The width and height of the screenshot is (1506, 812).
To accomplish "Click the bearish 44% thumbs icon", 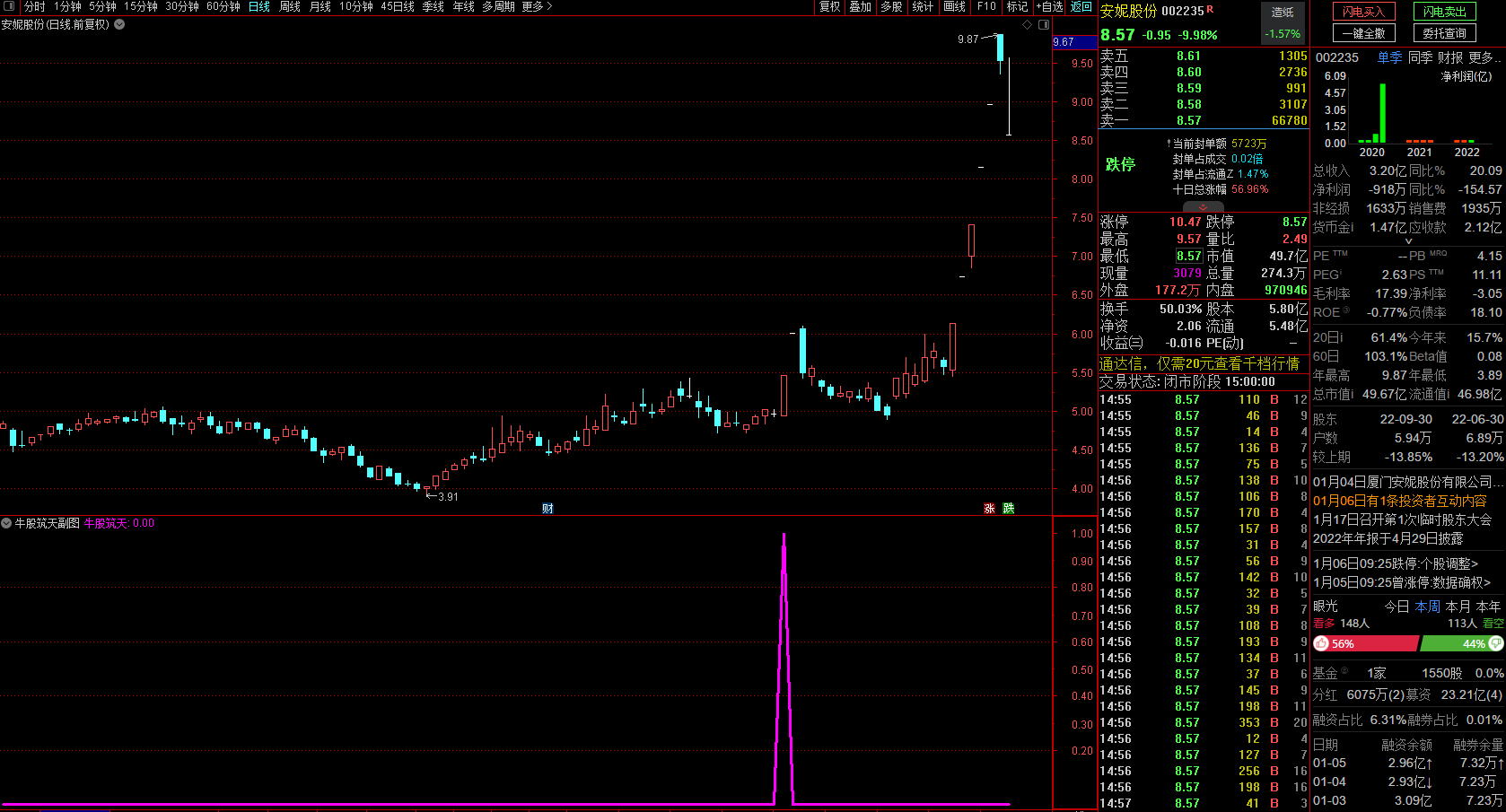I will click(x=1495, y=643).
